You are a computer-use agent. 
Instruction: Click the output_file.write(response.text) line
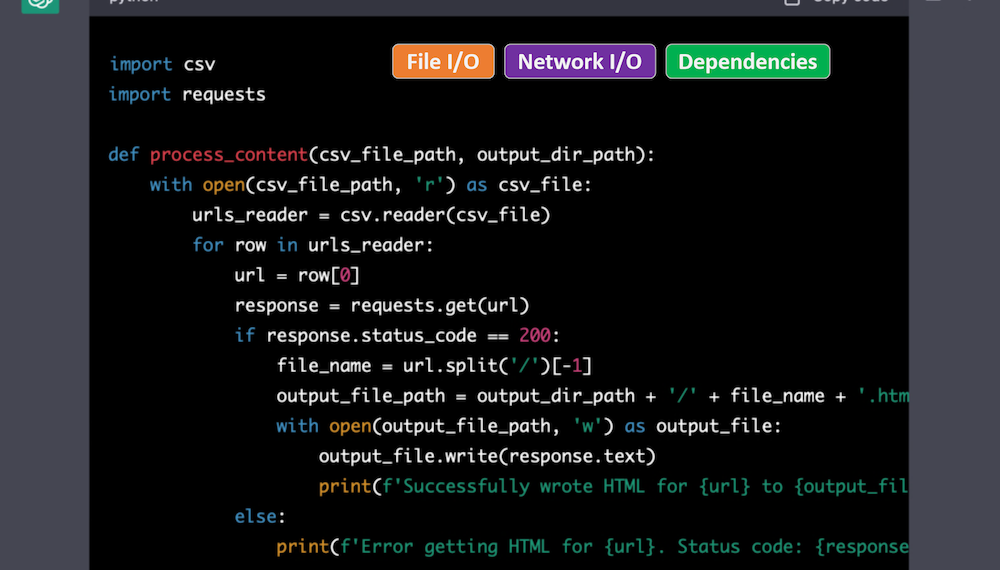487,456
